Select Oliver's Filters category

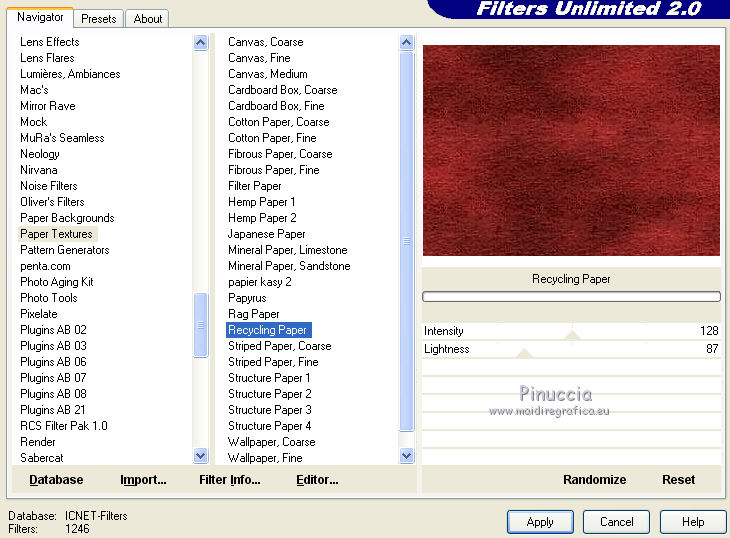point(52,202)
